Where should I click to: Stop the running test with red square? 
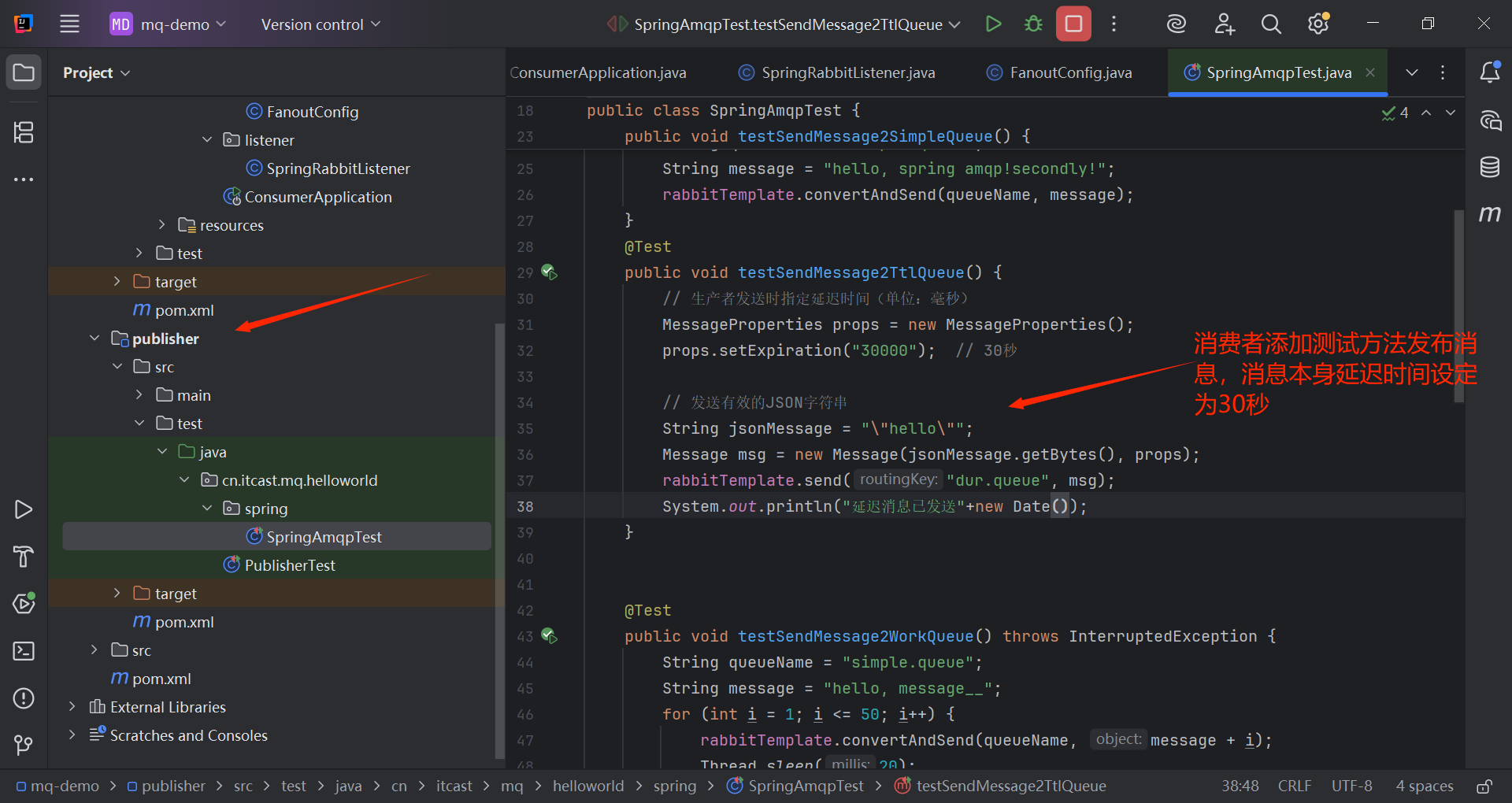(1073, 24)
